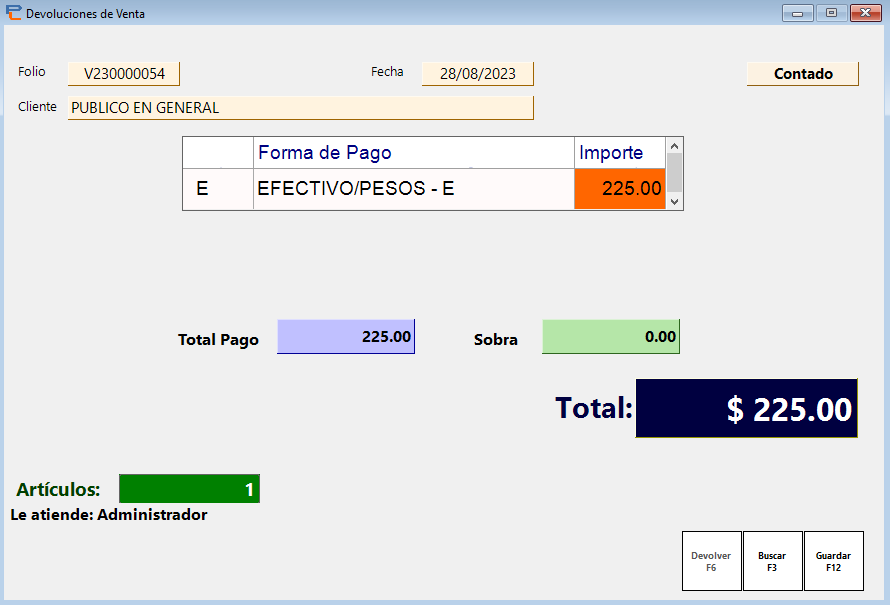Click the Contado payment type button
The image size is (890, 605).
tap(803, 74)
